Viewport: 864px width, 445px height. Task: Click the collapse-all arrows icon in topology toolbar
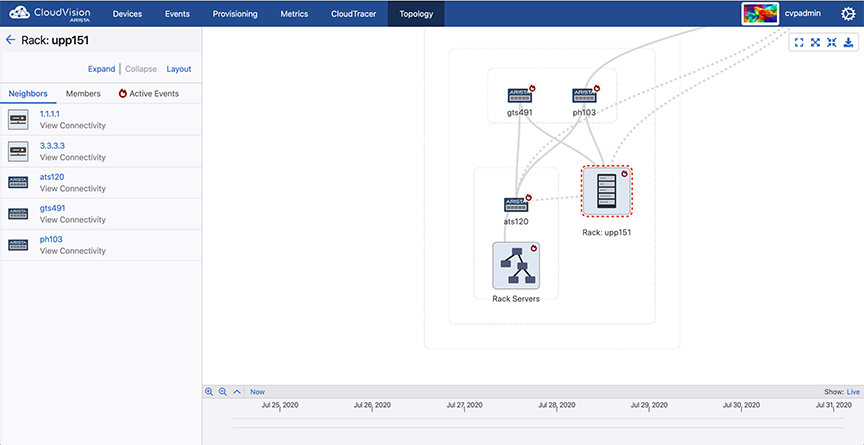pyautogui.click(x=831, y=42)
